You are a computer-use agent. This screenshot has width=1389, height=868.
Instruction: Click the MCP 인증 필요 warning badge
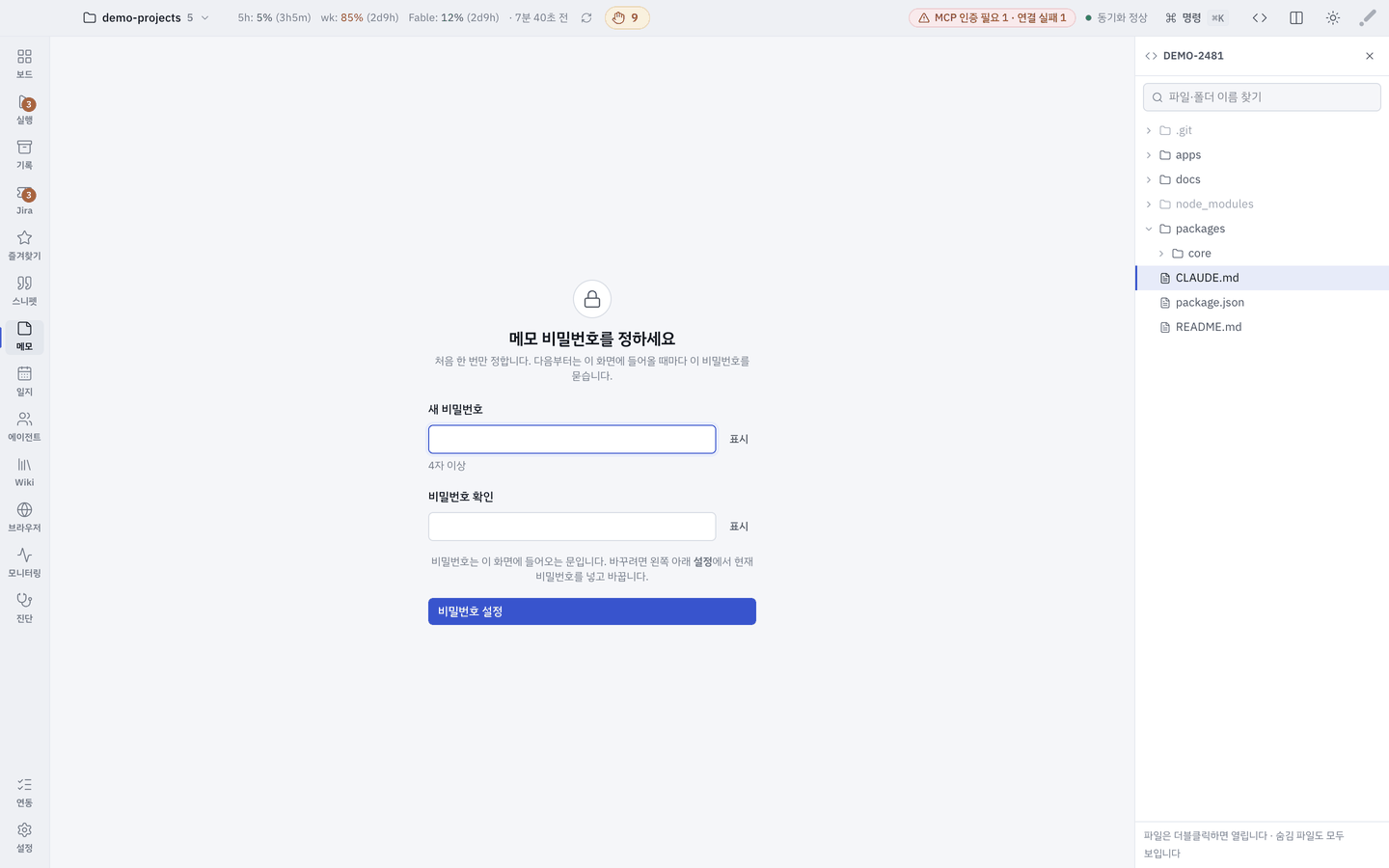(x=992, y=17)
